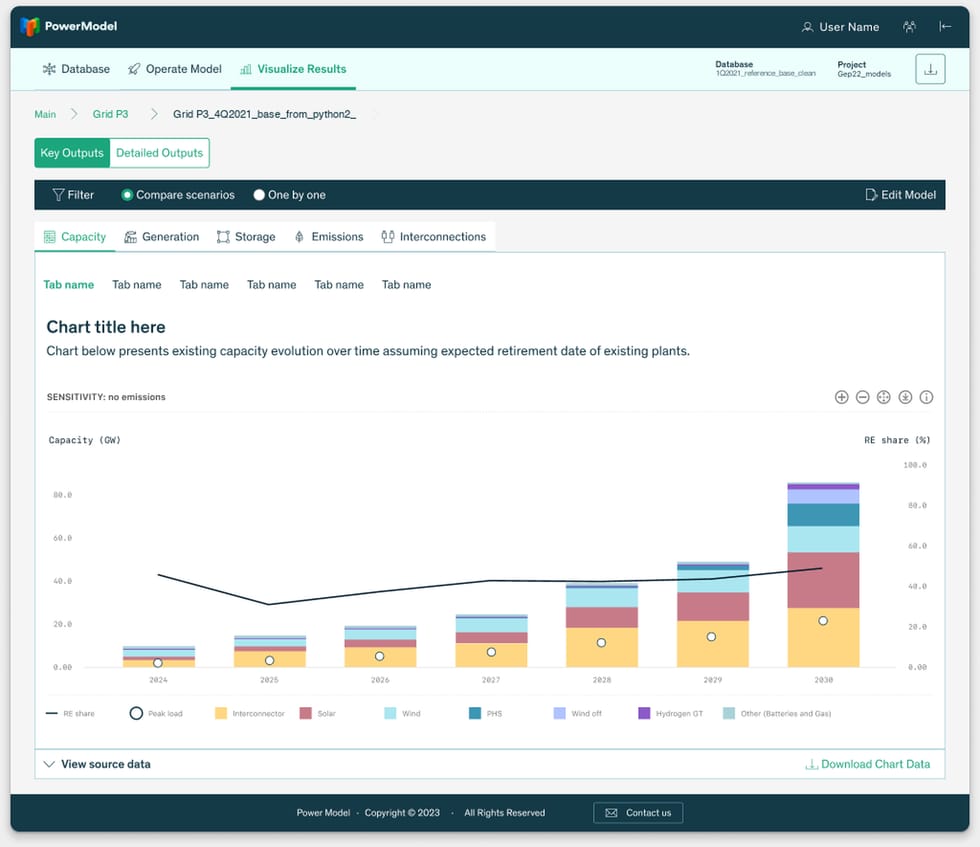Open the Operate Model tab
Image resolution: width=980 pixels, height=847 pixels.
(174, 69)
